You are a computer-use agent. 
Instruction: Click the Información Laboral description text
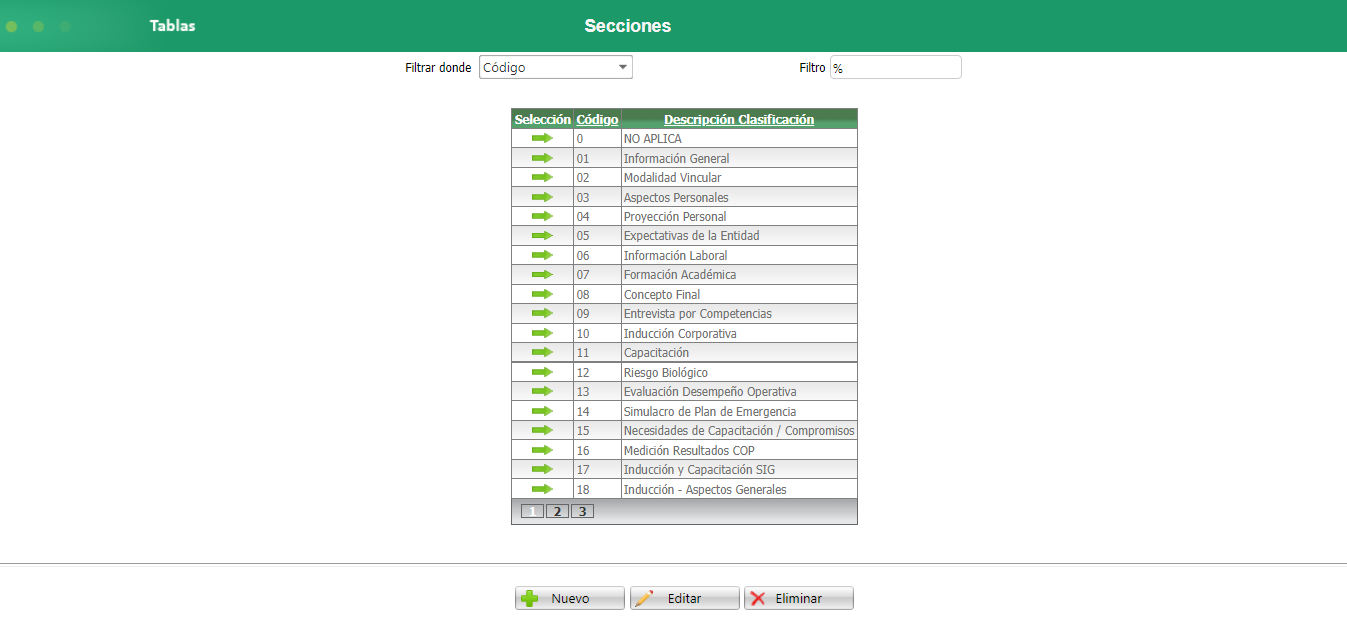click(676, 255)
